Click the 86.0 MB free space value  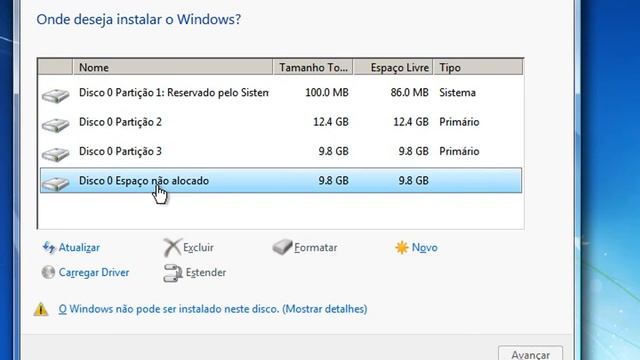click(x=409, y=93)
